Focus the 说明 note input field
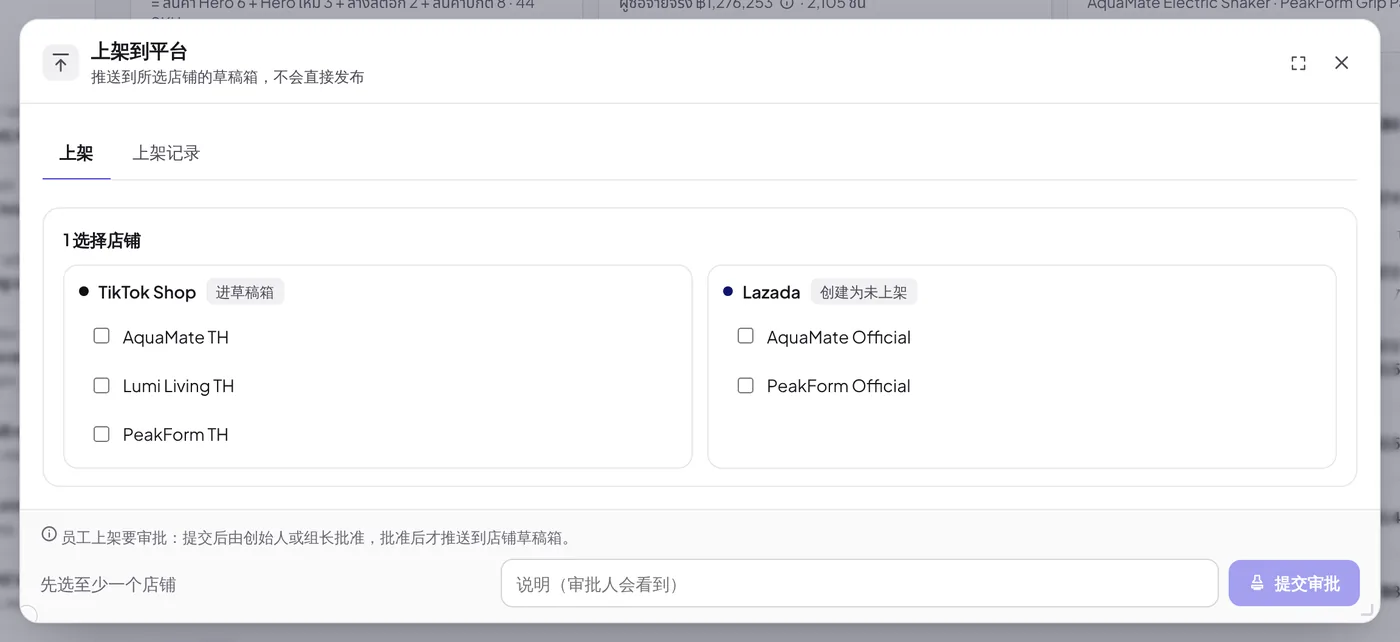Image resolution: width=1400 pixels, height=642 pixels. [x=859, y=583]
